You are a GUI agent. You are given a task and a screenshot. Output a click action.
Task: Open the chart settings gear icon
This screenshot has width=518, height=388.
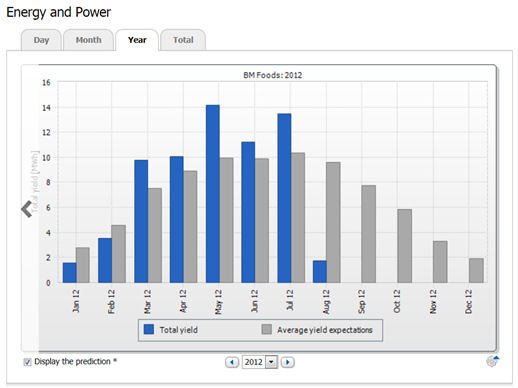point(492,361)
